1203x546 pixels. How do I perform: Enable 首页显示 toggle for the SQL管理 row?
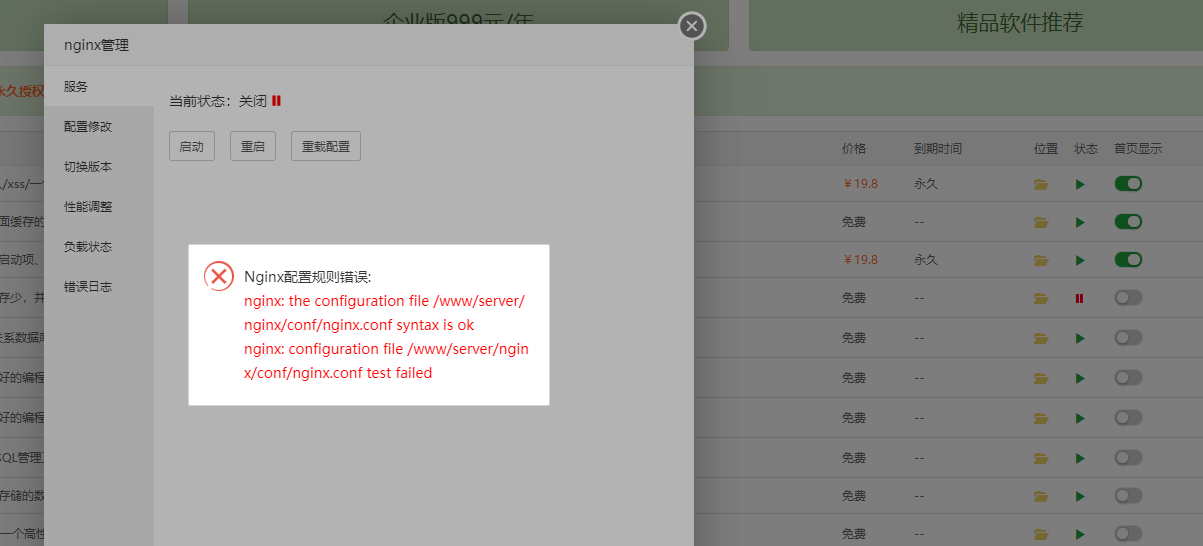(1128, 457)
